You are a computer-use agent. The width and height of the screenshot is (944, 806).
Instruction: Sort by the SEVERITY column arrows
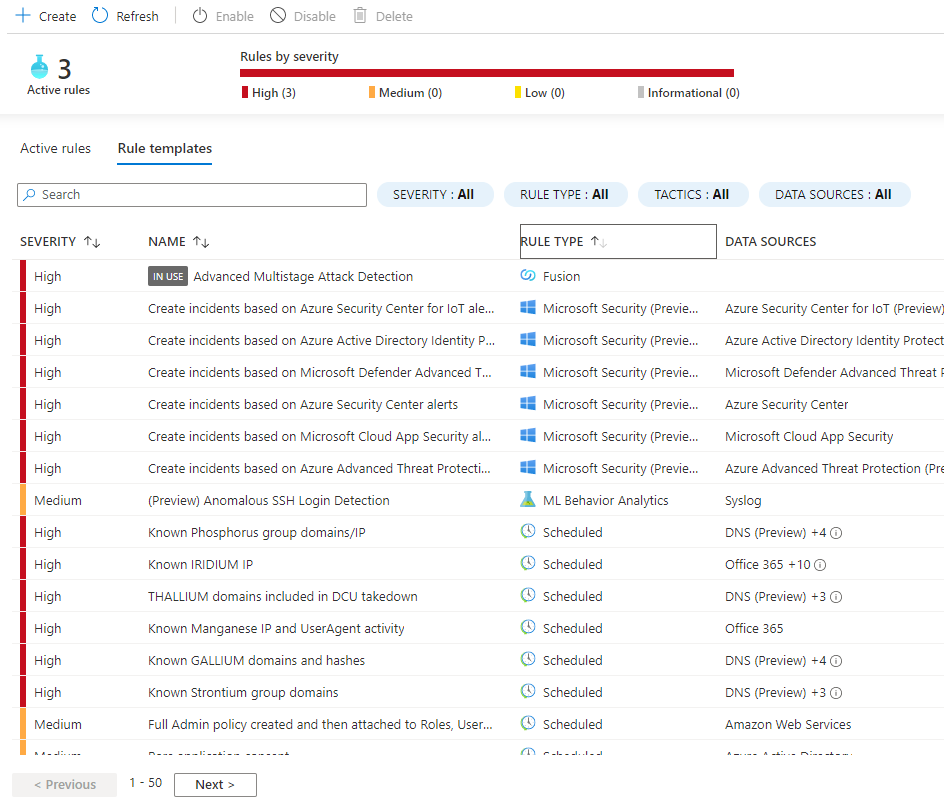92,242
